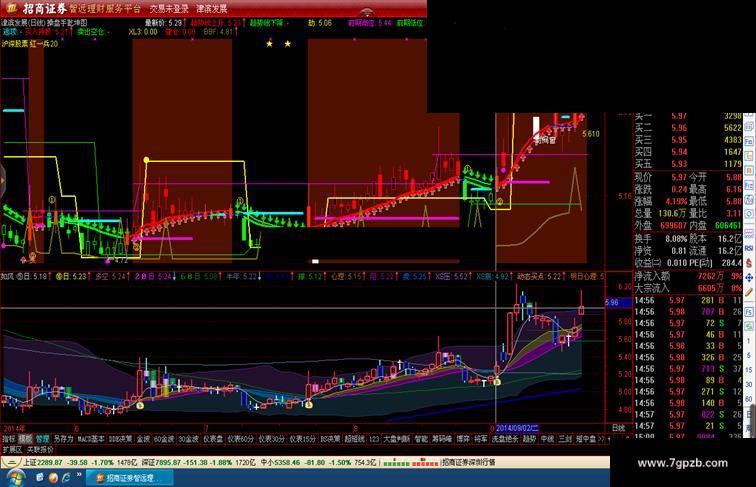The height and width of the screenshot is (487, 756).
Task: Select the 模板 tab
Action: point(26,439)
